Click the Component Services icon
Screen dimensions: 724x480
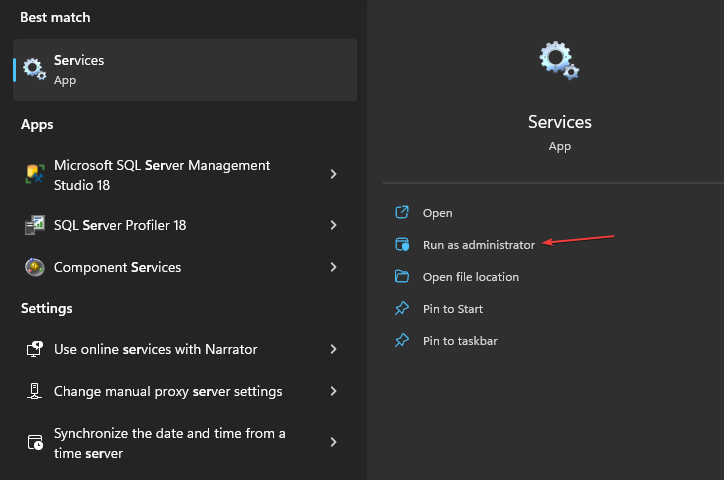point(35,267)
